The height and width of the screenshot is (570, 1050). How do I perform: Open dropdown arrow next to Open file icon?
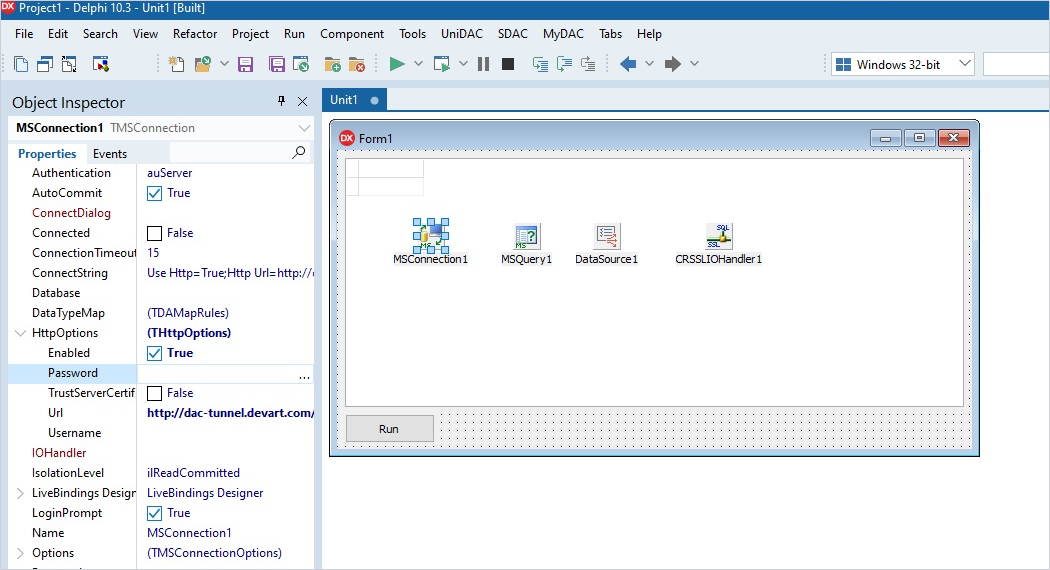coord(224,64)
